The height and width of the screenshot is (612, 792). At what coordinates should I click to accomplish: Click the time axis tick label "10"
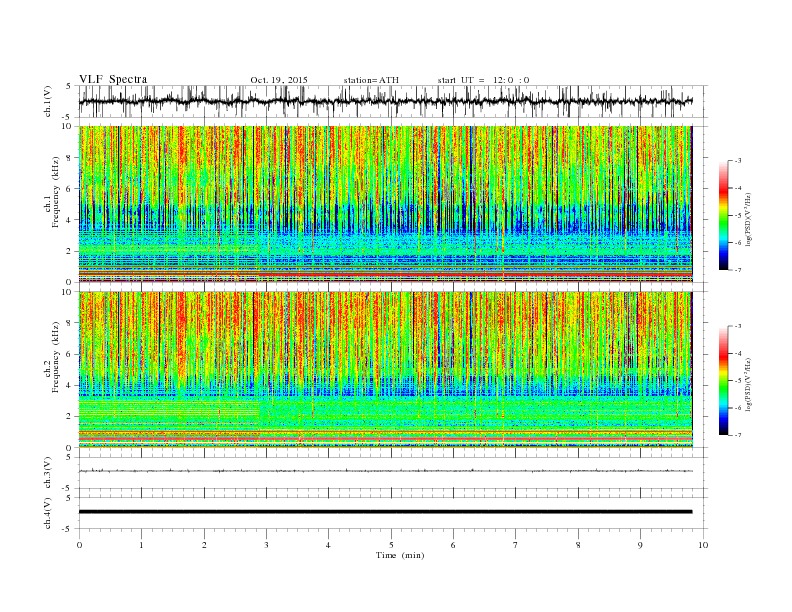pos(703,545)
